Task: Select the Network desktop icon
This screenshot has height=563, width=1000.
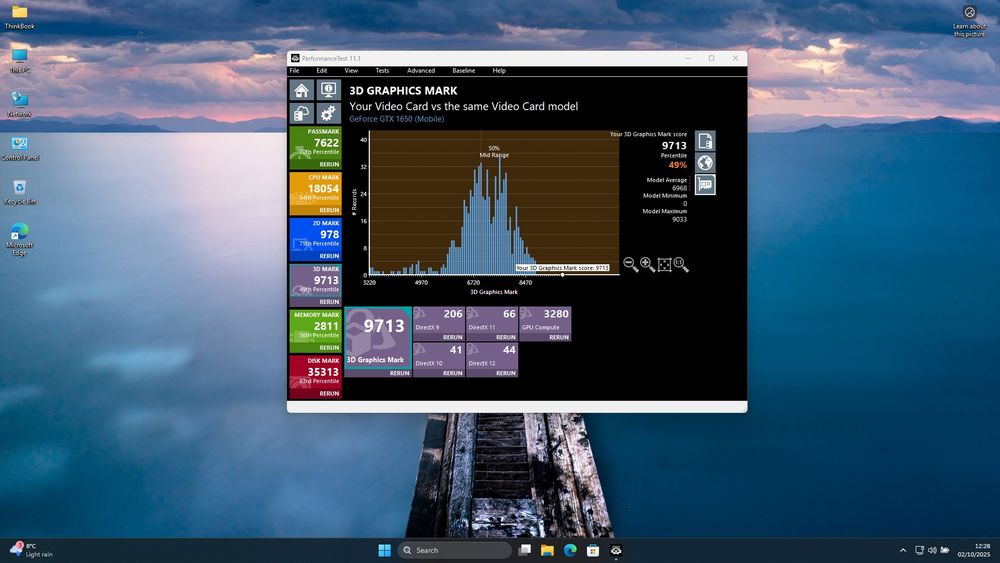Action: [20, 105]
